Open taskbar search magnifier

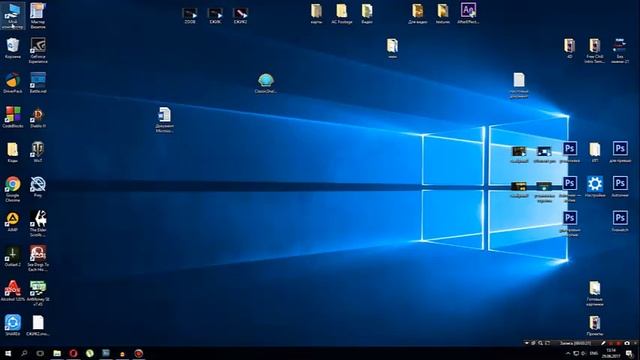[24, 353]
